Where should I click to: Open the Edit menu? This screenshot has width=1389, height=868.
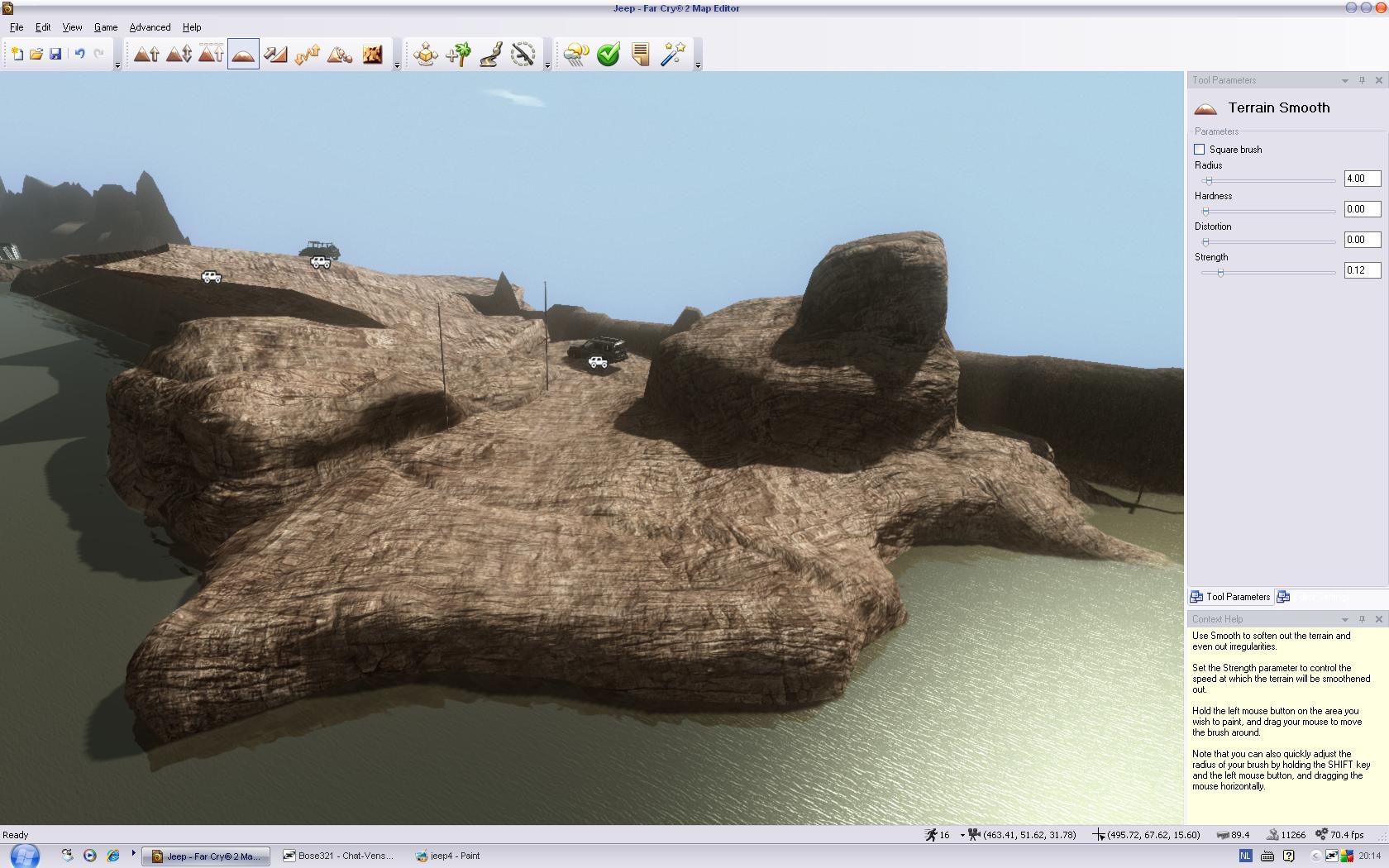(43, 27)
